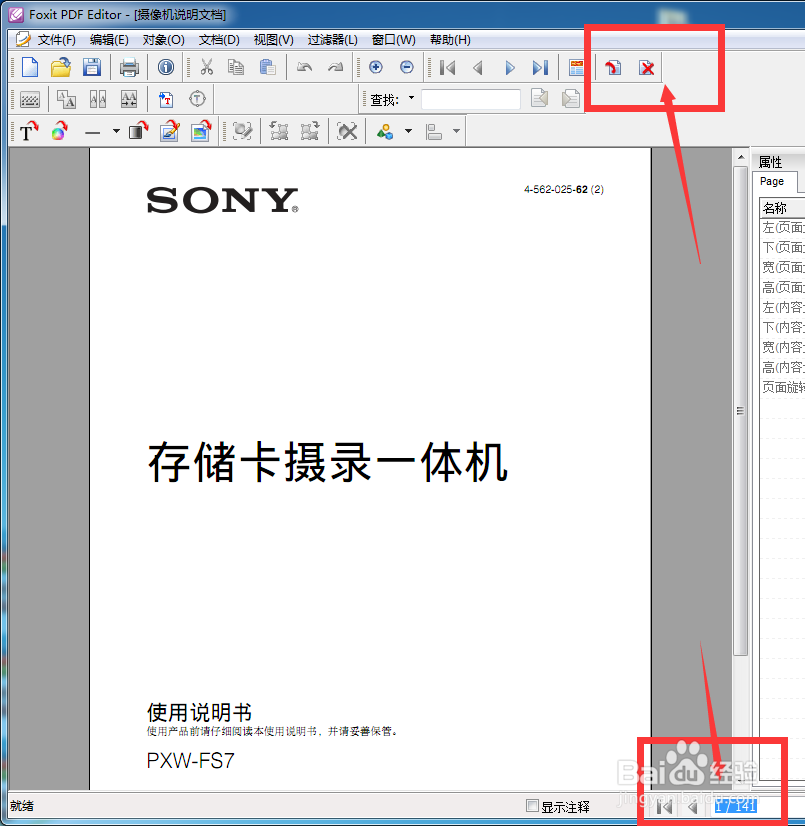The width and height of the screenshot is (805, 826).
Task: Expand the align objects dropdown arrow
Action: (x=456, y=131)
